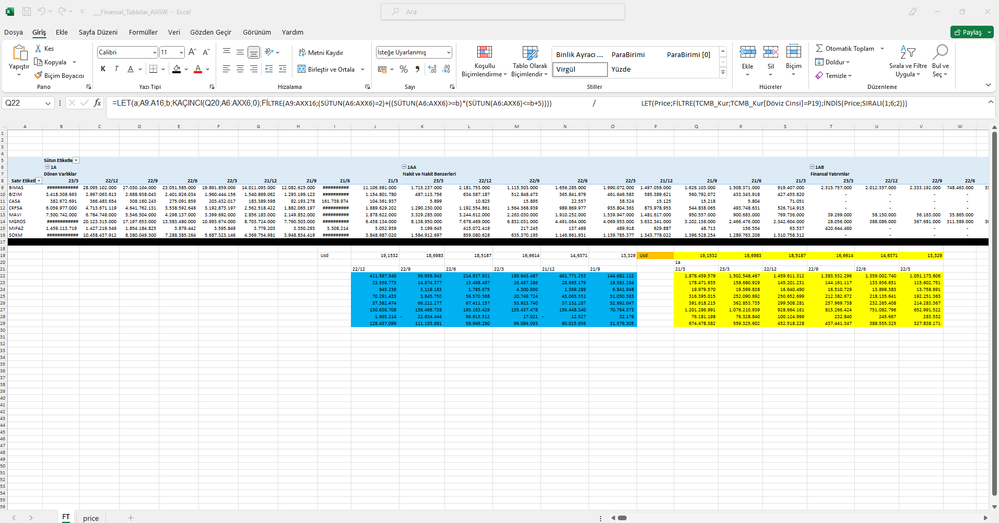This screenshot has height=523, width=999.
Task: Apply the red font color swatch
Action: point(198,69)
